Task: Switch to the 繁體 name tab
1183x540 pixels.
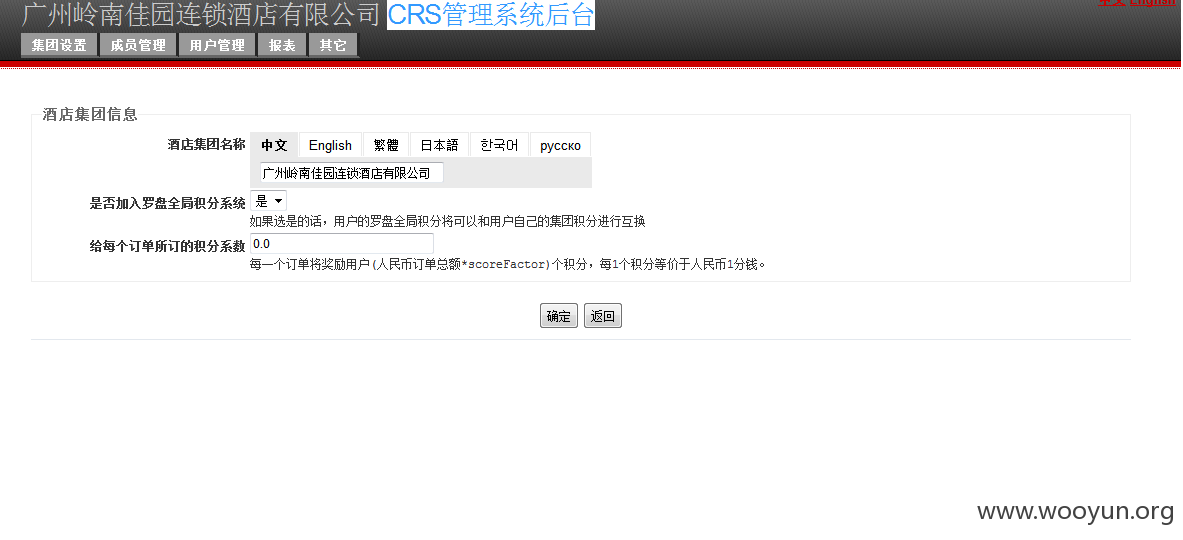Action: pyautogui.click(x=386, y=145)
